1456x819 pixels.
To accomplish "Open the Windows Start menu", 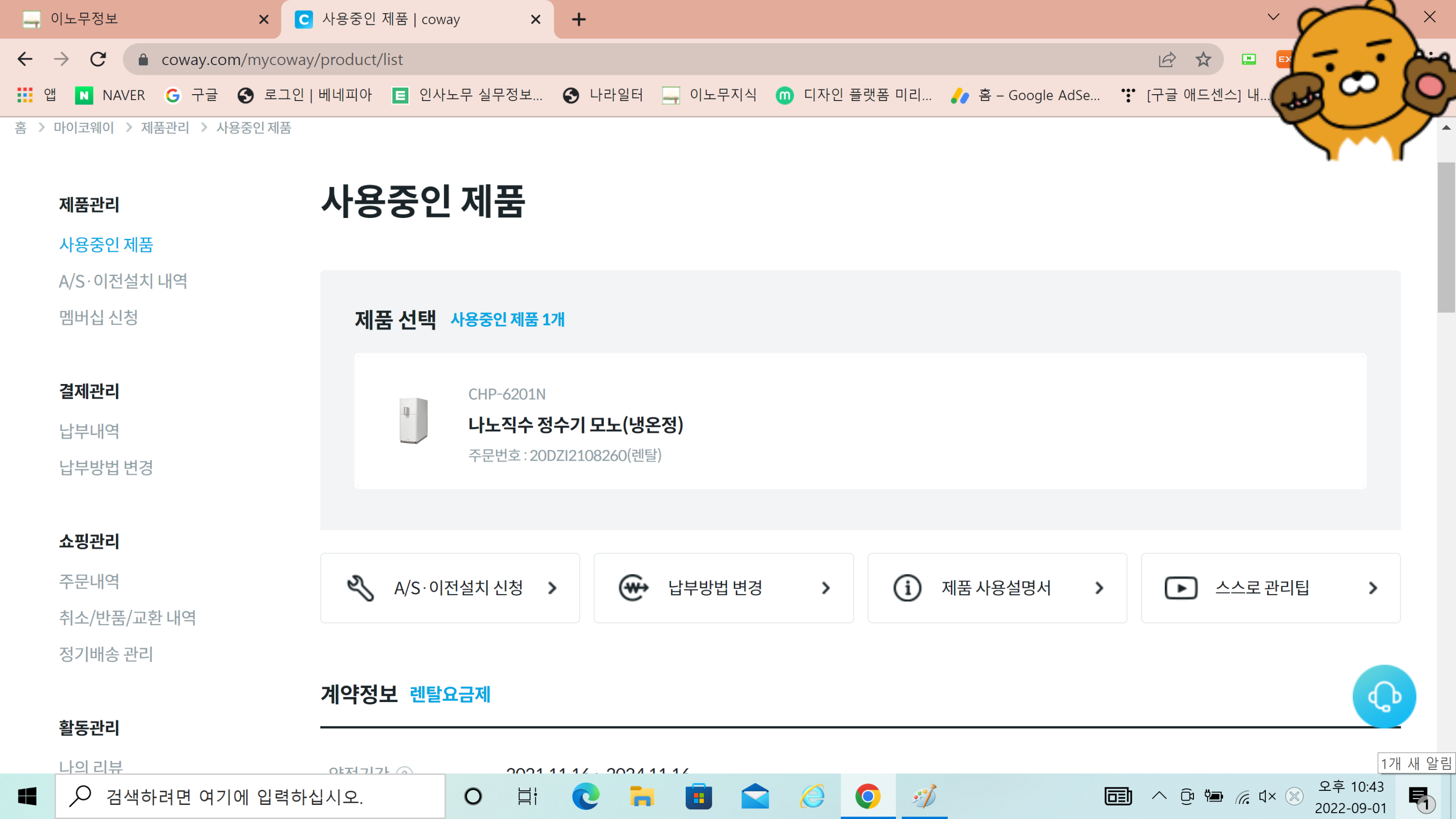I will pos(27,797).
